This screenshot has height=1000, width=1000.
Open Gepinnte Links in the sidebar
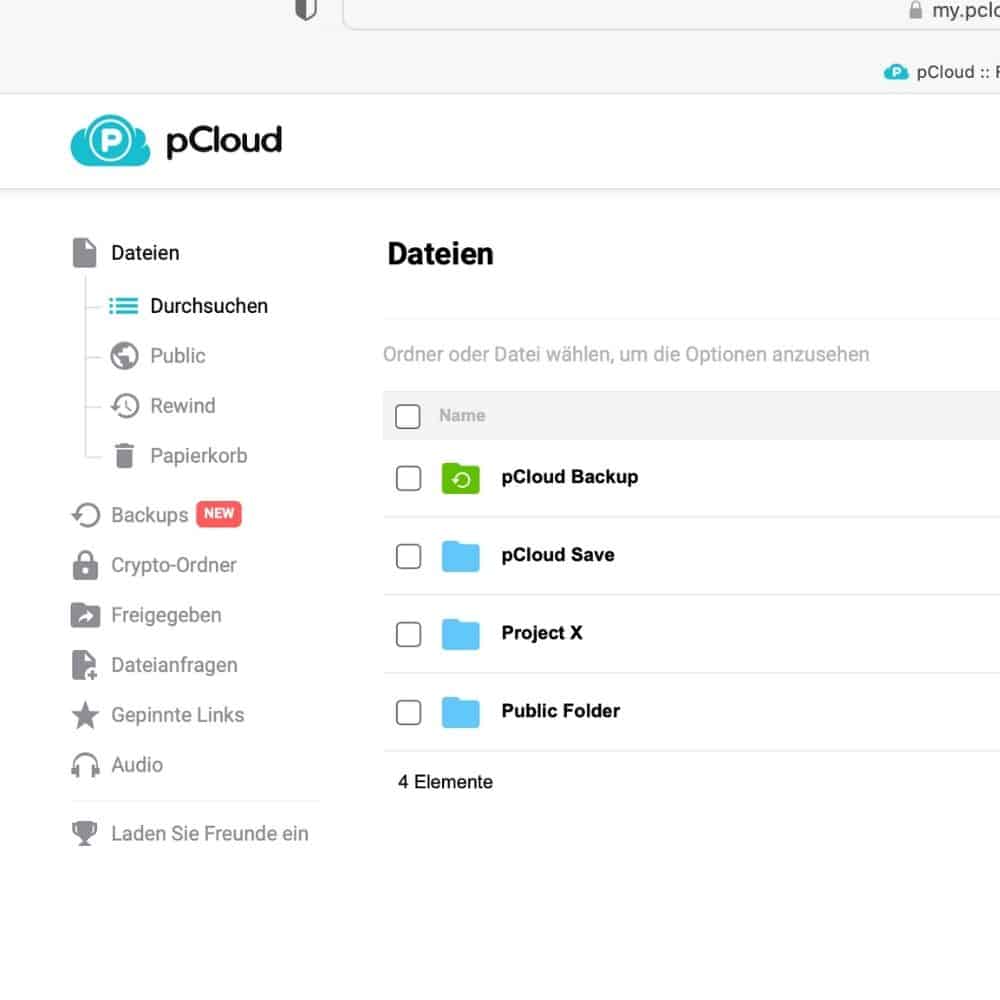tap(178, 715)
